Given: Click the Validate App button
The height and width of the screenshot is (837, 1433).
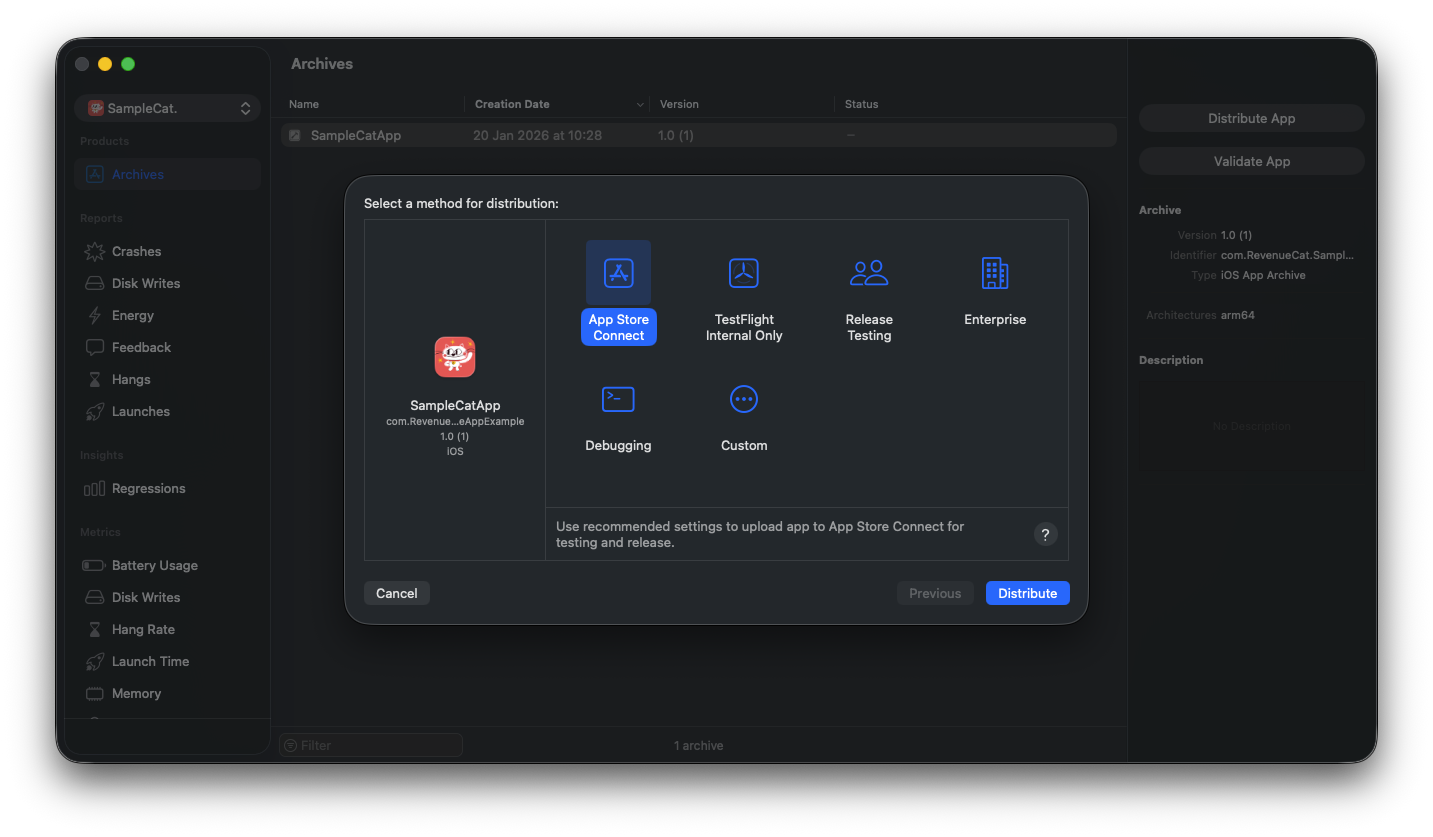Looking at the screenshot, I should 1251,160.
